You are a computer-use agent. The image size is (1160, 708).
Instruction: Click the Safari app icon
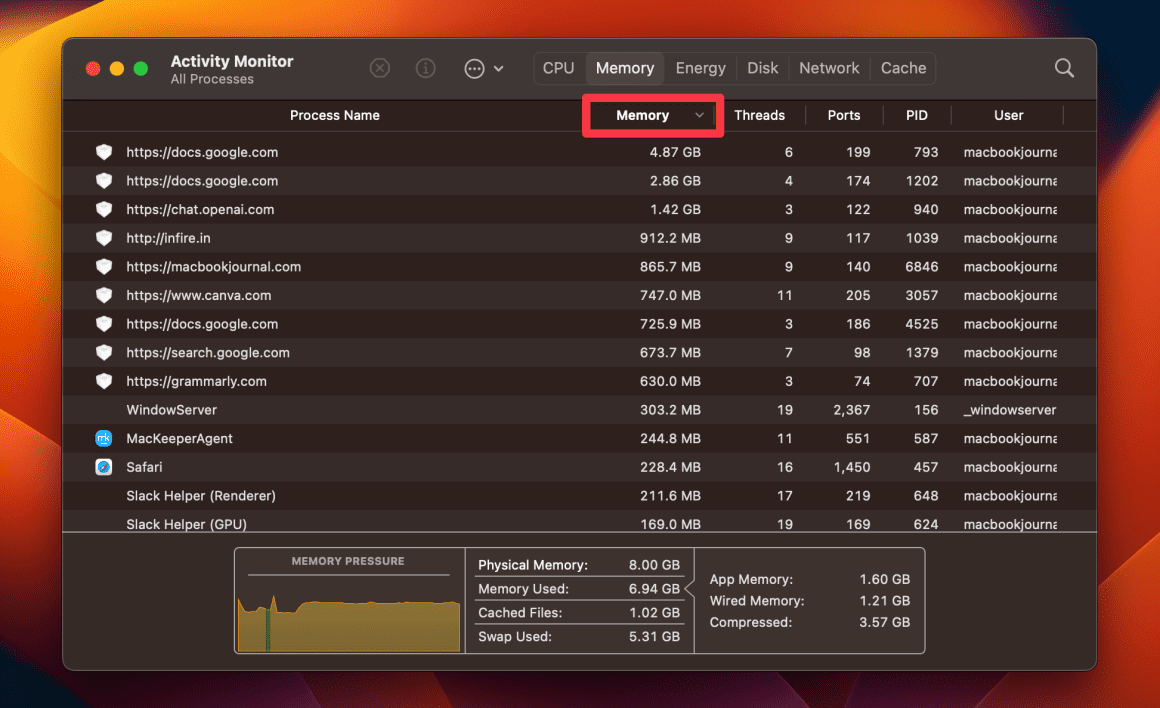click(x=104, y=467)
